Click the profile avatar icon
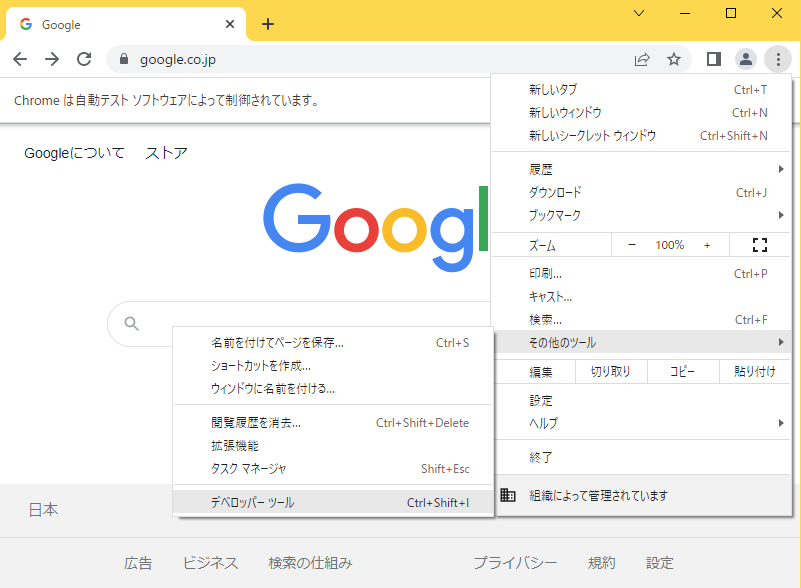Screen dimensions: 801x588 pos(745,59)
